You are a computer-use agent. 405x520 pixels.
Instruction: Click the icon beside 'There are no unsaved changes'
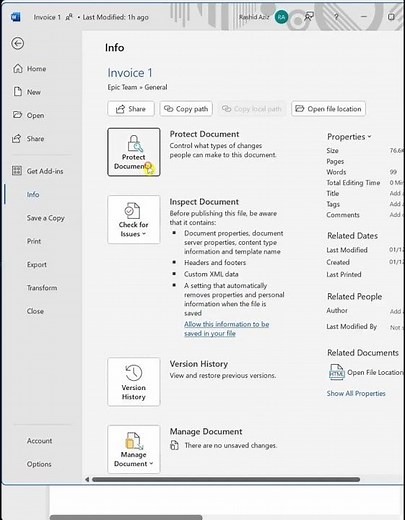[174, 445]
